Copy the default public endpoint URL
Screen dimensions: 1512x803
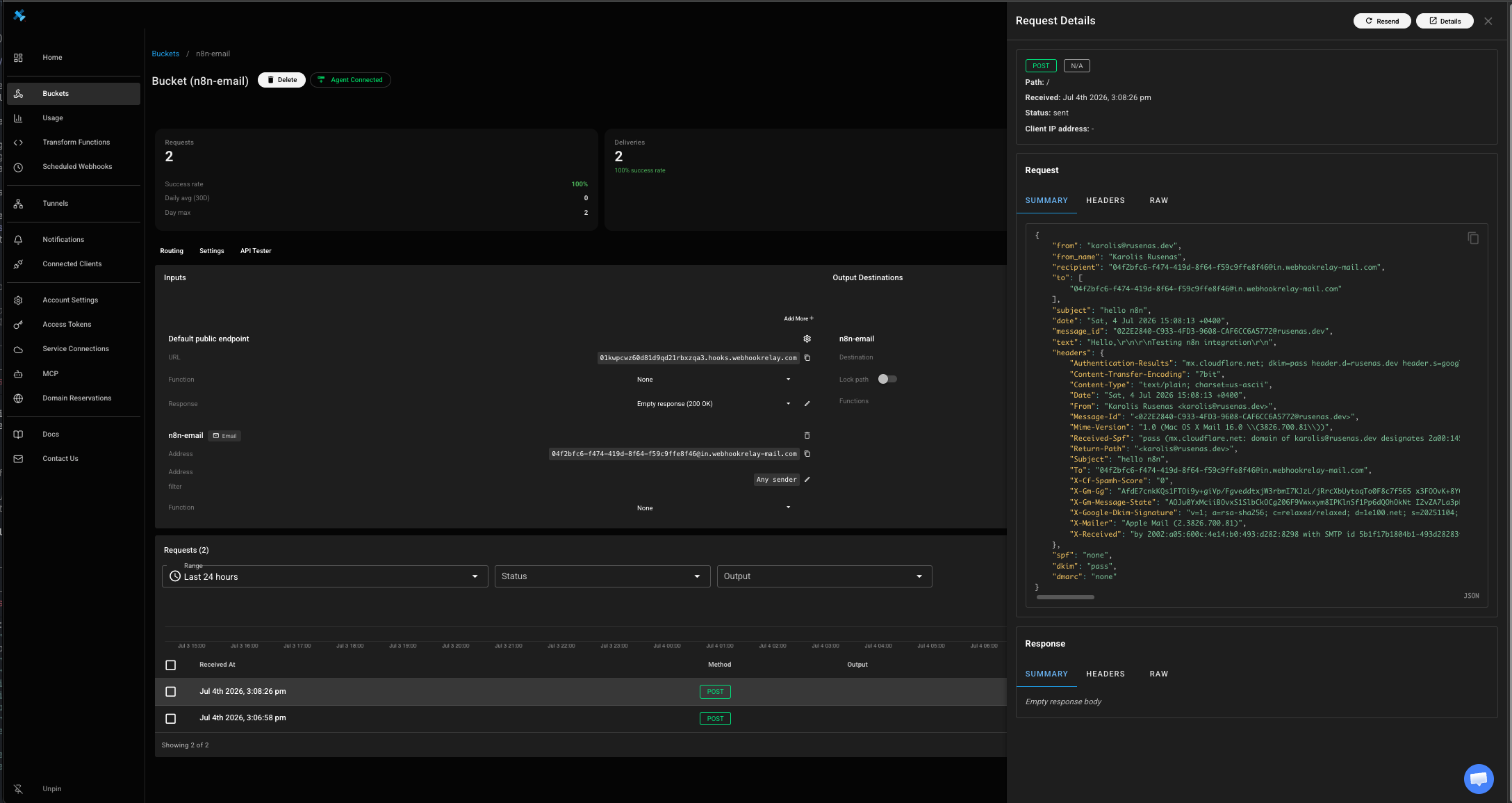(x=807, y=358)
